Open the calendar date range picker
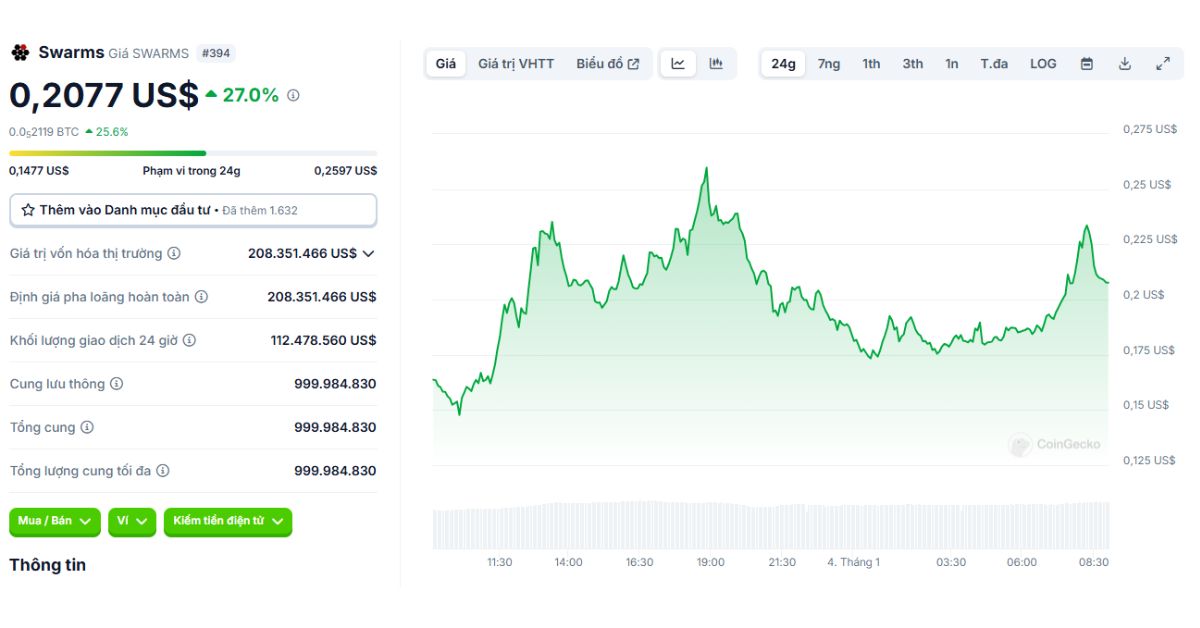The width and height of the screenshot is (1200, 628). point(1087,64)
